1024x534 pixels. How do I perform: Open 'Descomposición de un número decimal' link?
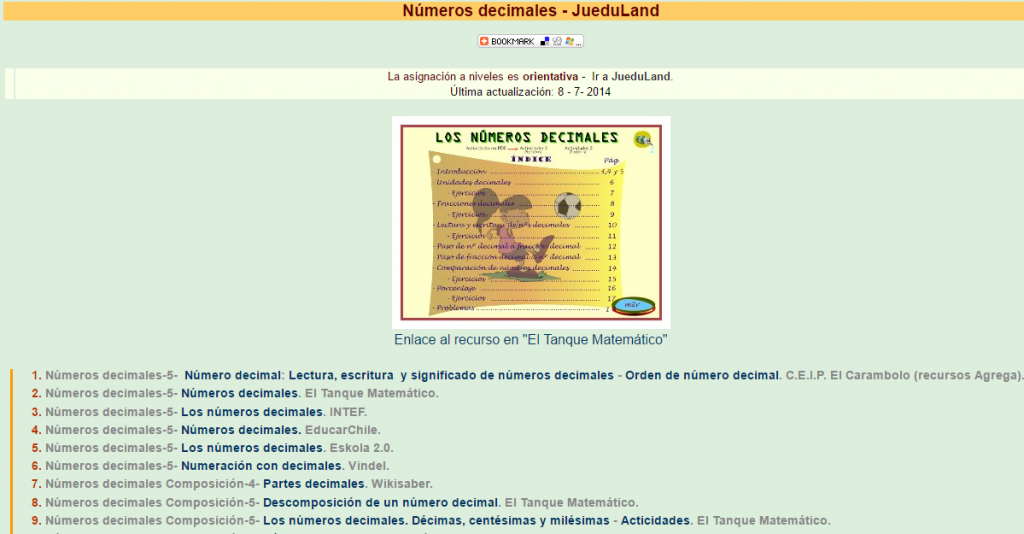pyautogui.click(x=380, y=502)
